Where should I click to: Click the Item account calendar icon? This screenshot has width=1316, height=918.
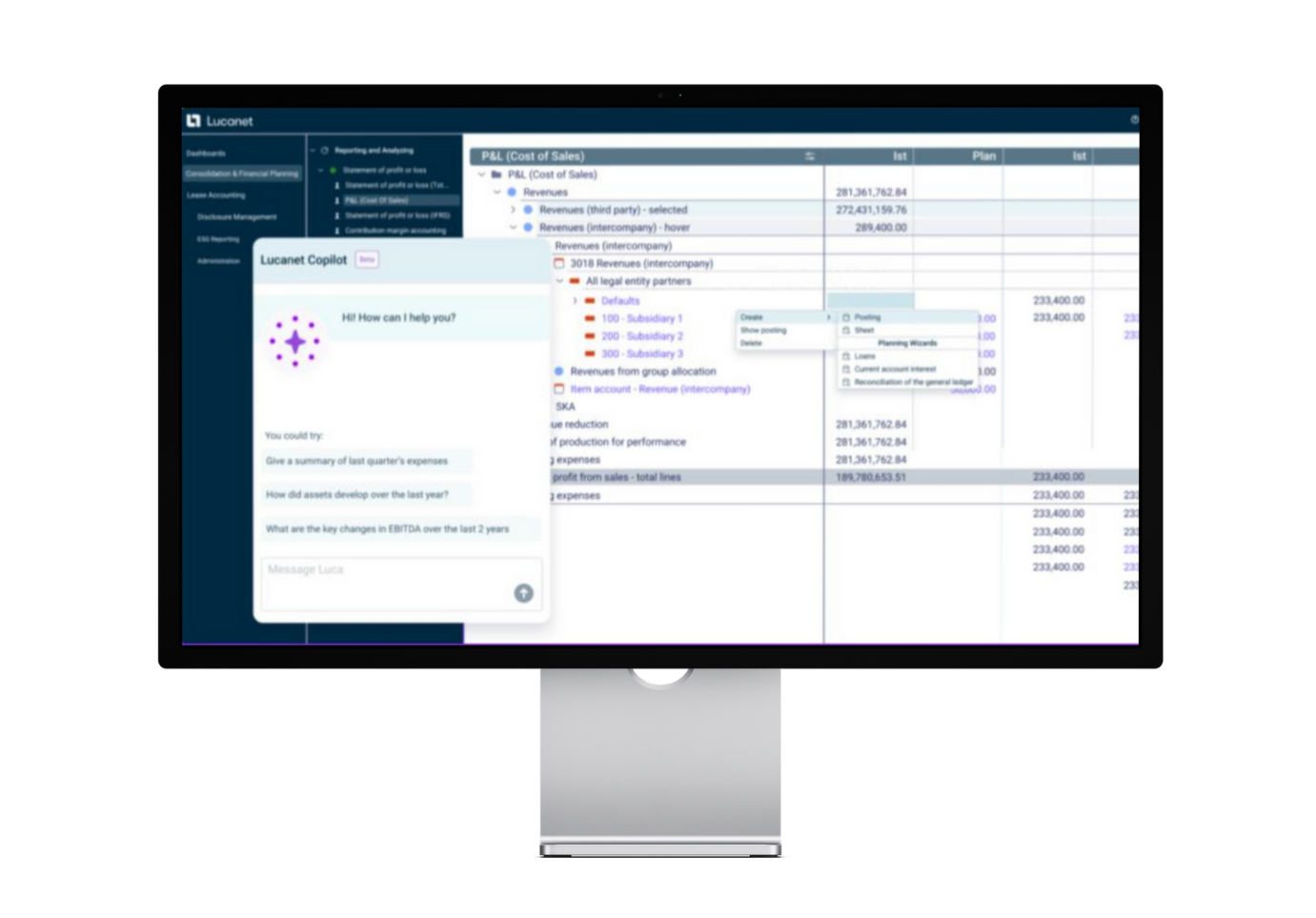point(559,389)
